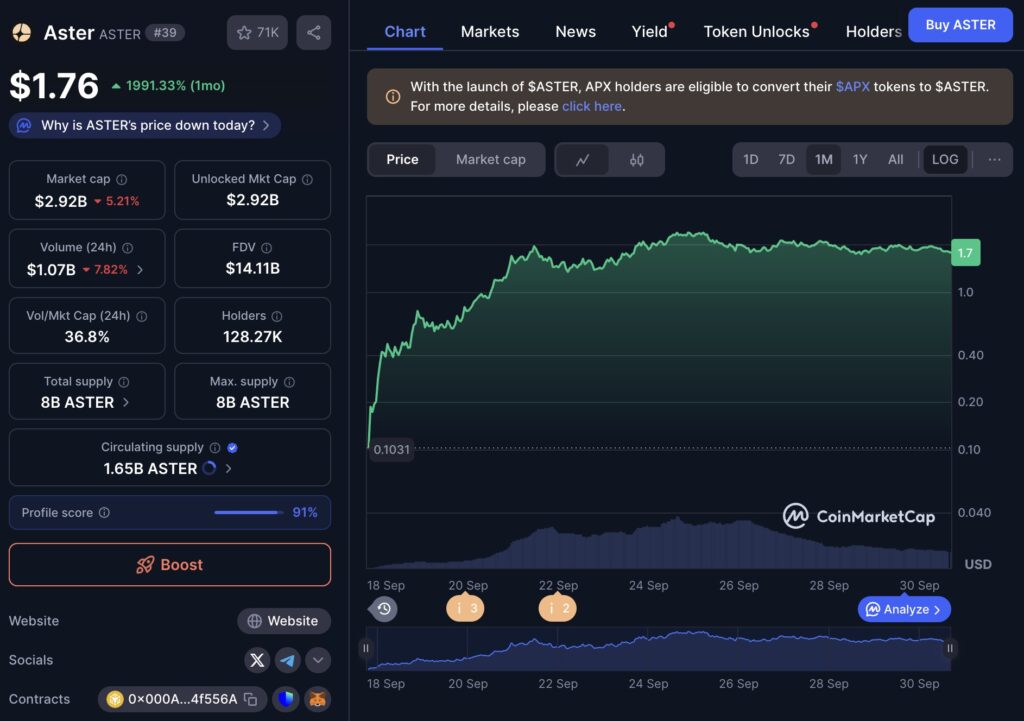Open the X (Twitter) social link
Image resolution: width=1024 pixels, height=721 pixels.
point(257,660)
